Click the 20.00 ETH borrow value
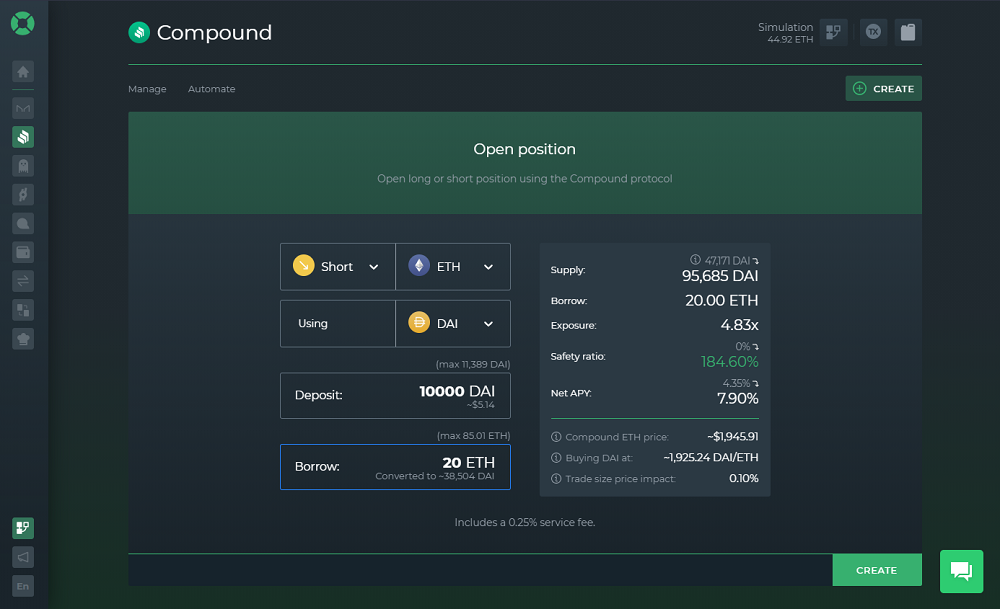The image size is (1000, 609). [x=721, y=300]
